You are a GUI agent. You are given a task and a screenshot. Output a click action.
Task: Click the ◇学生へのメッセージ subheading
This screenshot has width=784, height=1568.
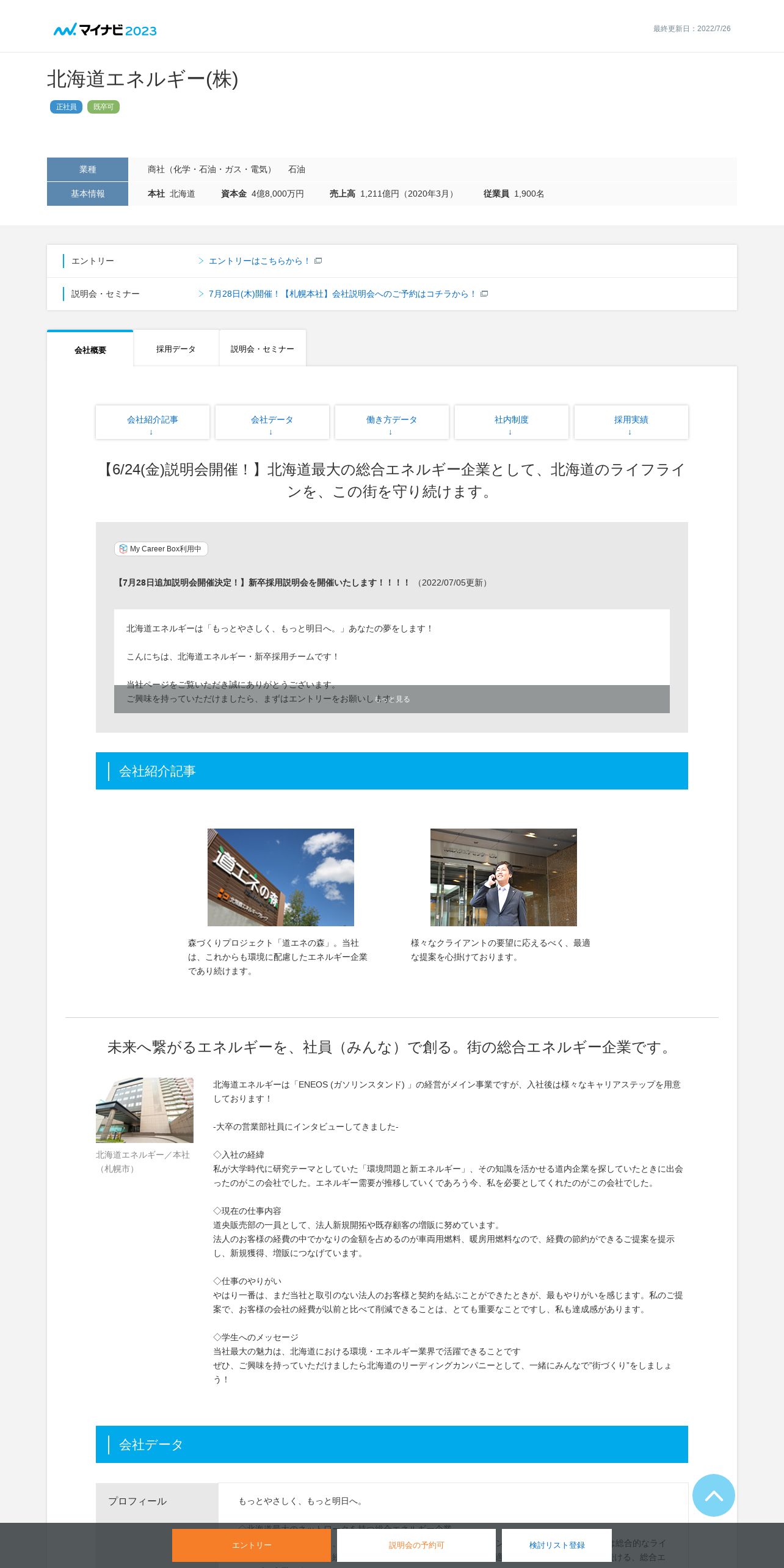[x=256, y=1337]
